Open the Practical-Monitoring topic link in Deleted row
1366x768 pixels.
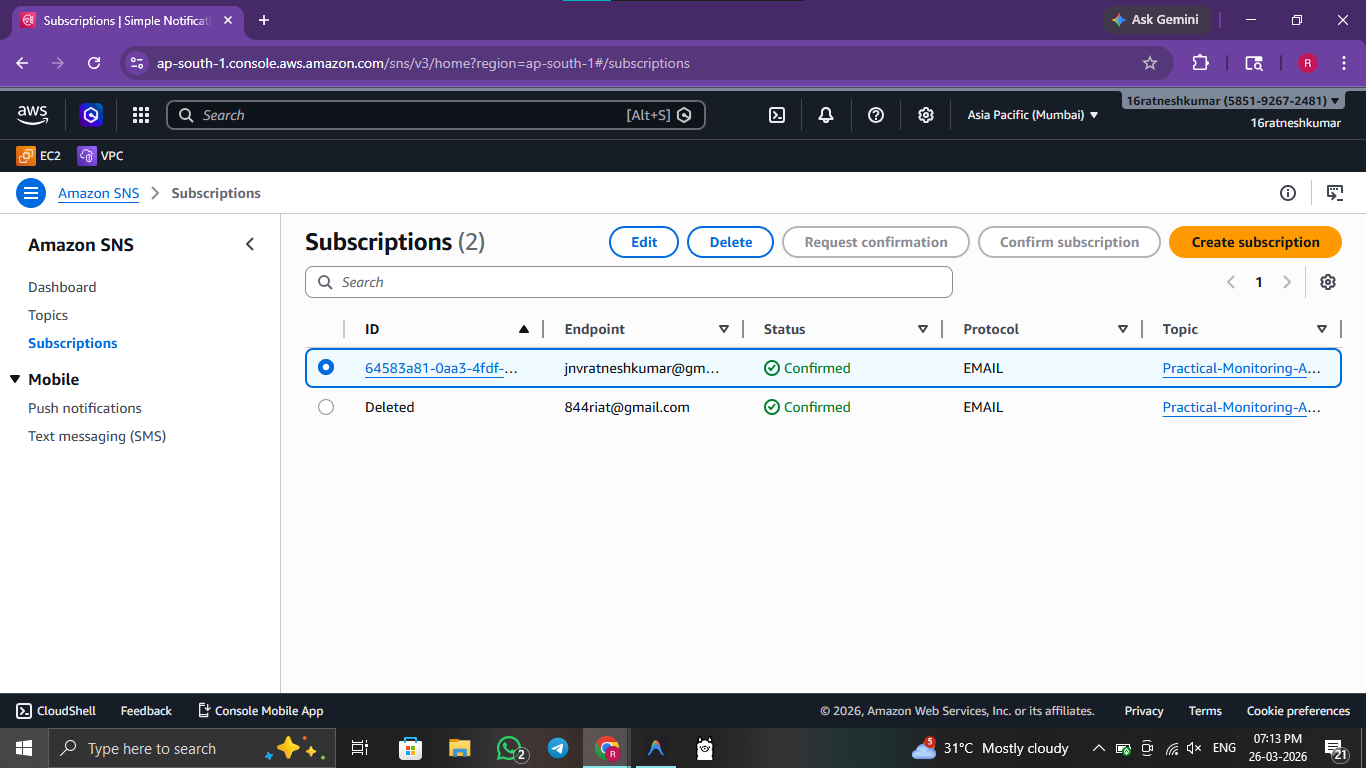(1242, 407)
